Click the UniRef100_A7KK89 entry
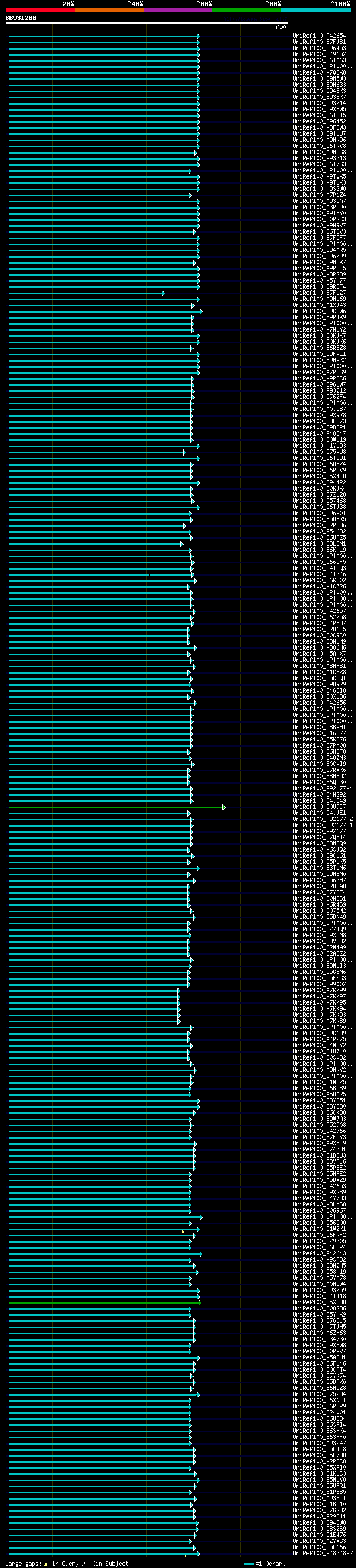356x1568 pixels. (x=319, y=1021)
